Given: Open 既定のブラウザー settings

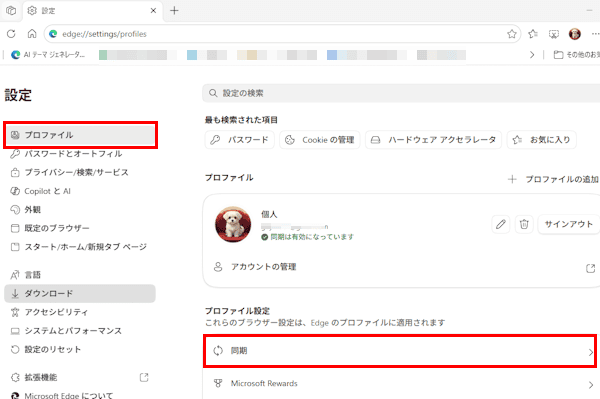Looking at the screenshot, I should tap(80, 228).
